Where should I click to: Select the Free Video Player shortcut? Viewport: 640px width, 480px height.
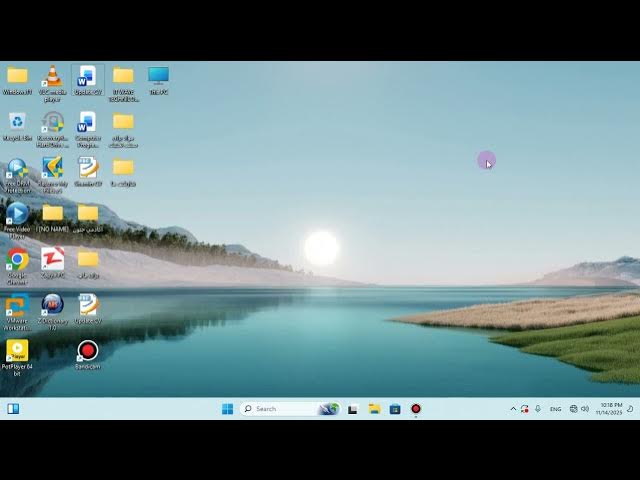17,220
